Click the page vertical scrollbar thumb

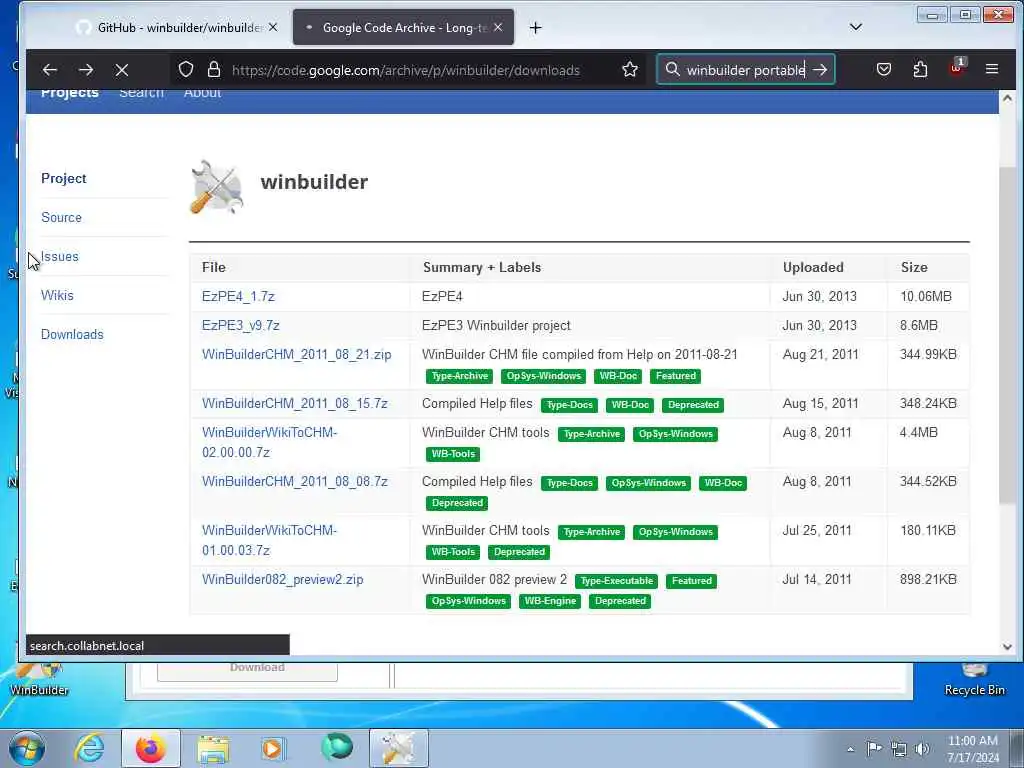point(1007,335)
